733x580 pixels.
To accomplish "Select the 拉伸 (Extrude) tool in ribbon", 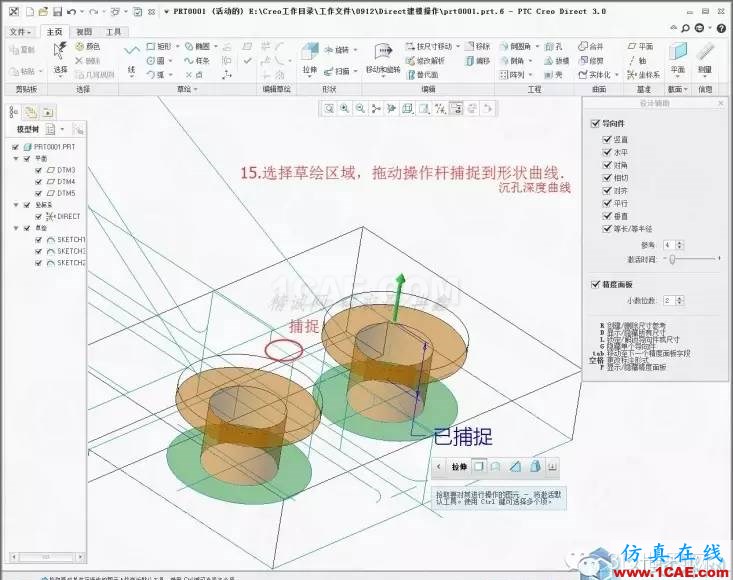I will coord(309,58).
